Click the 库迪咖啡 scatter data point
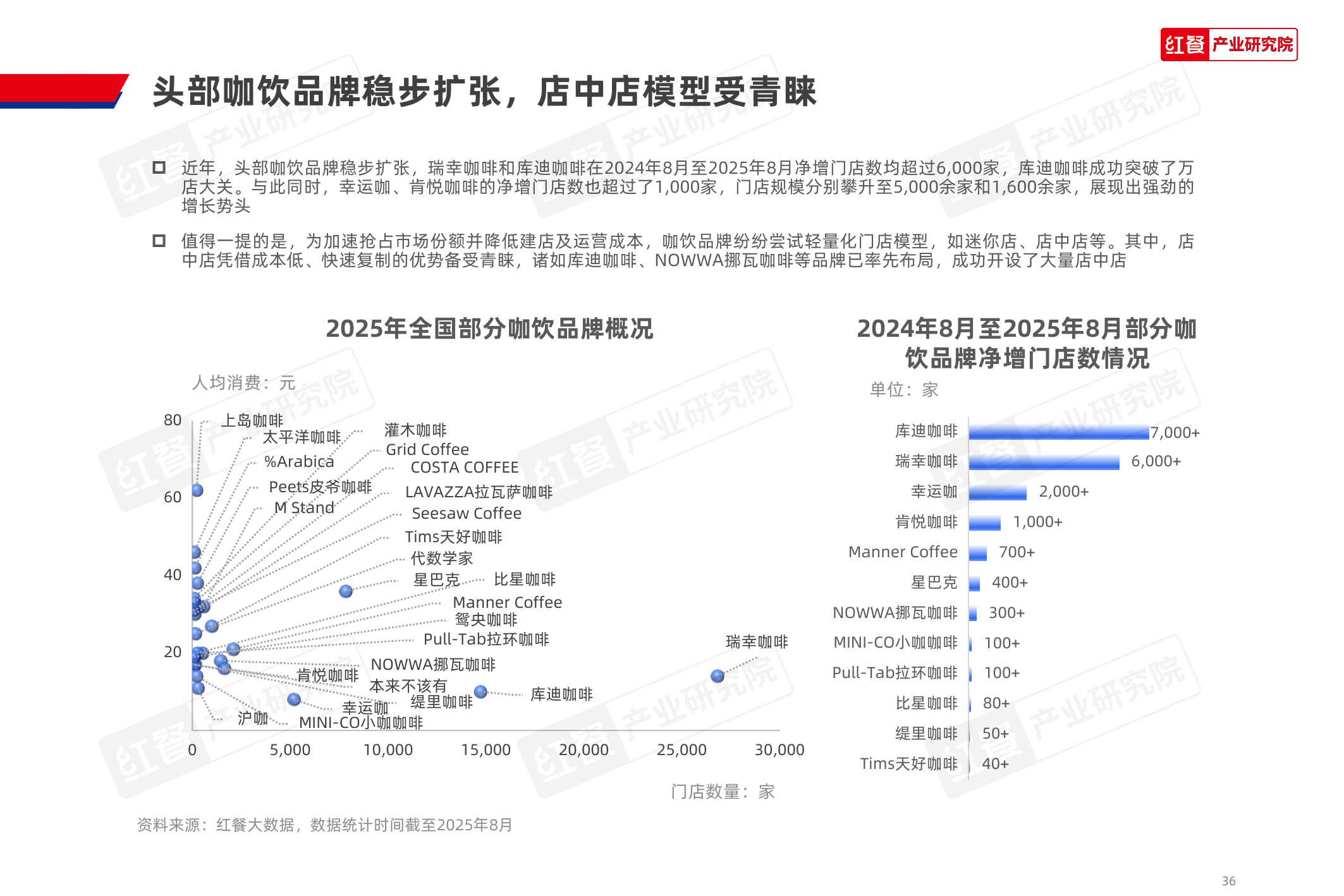This screenshot has height=896, width=1344. click(x=480, y=692)
